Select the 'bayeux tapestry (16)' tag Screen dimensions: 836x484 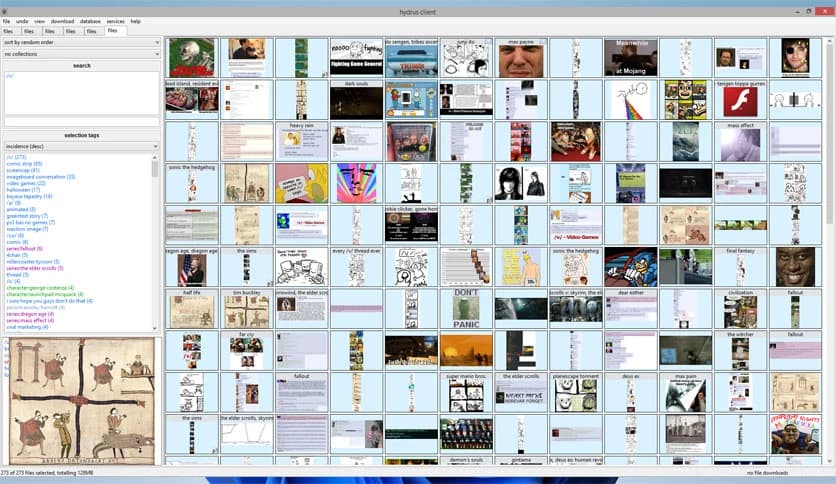coord(29,196)
